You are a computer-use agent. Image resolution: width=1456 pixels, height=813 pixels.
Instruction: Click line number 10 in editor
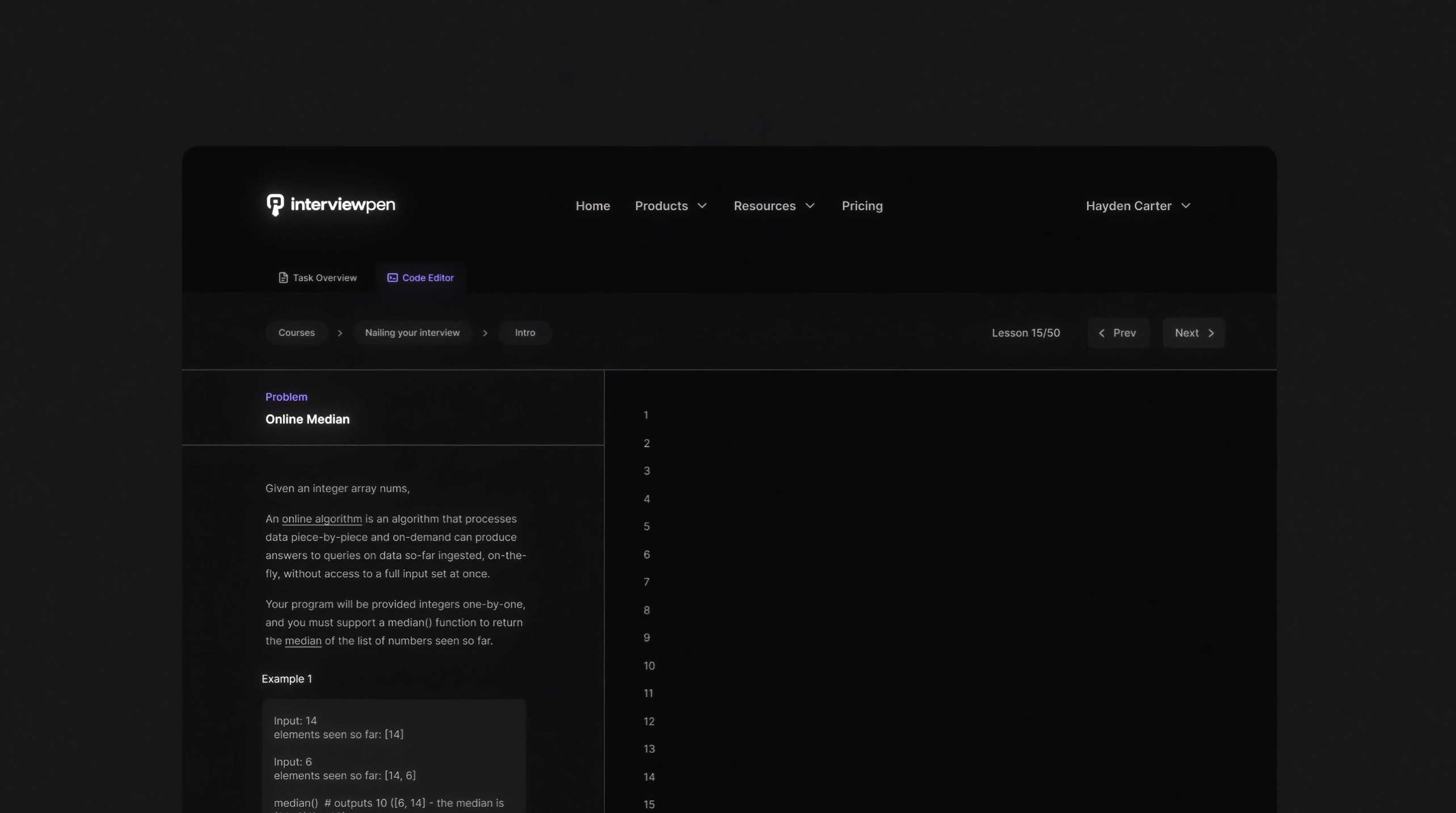coord(649,666)
